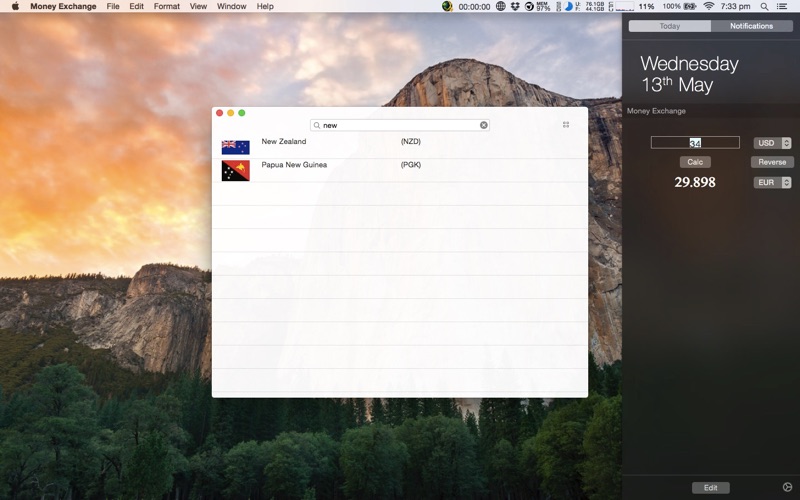The image size is (800, 500).
Task: Open Spotlight search magnifier
Action: 764,6
